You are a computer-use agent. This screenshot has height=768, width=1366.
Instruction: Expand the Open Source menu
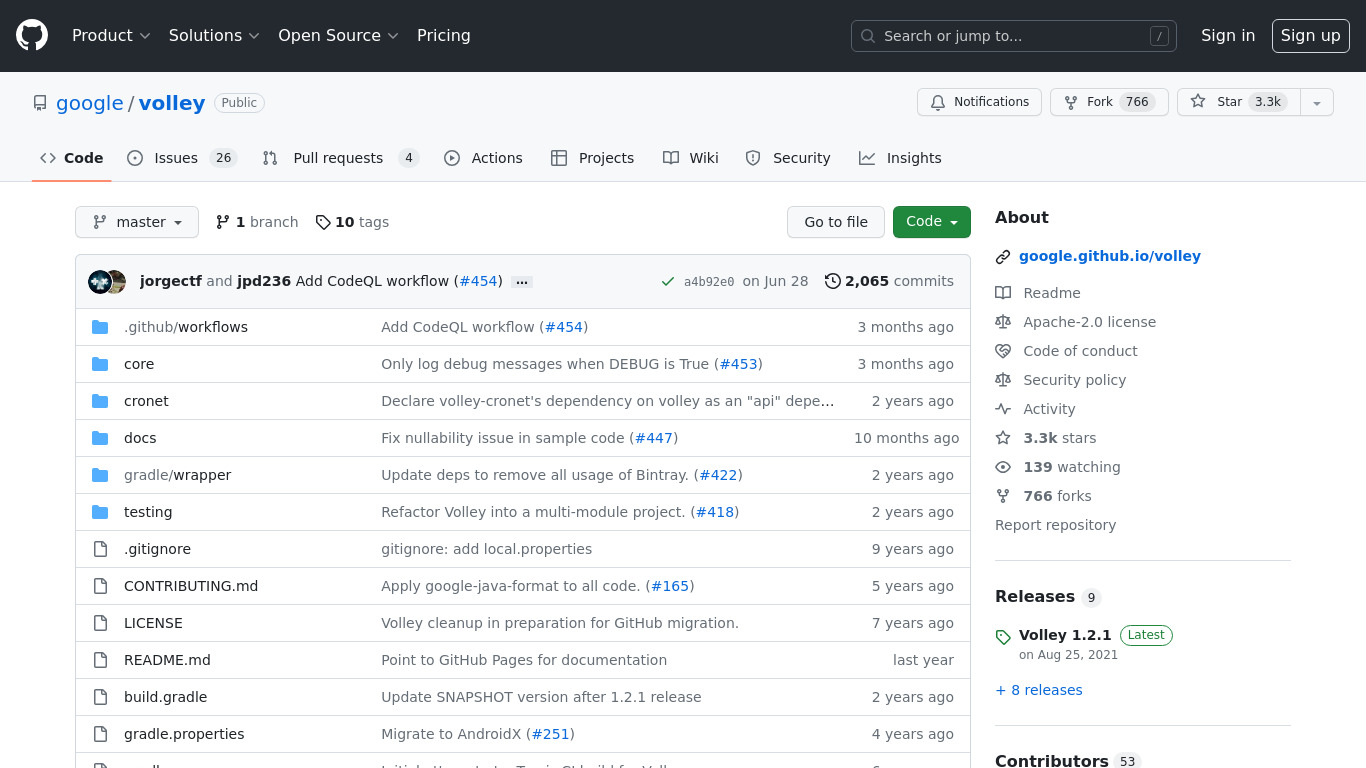click(338, 36)
